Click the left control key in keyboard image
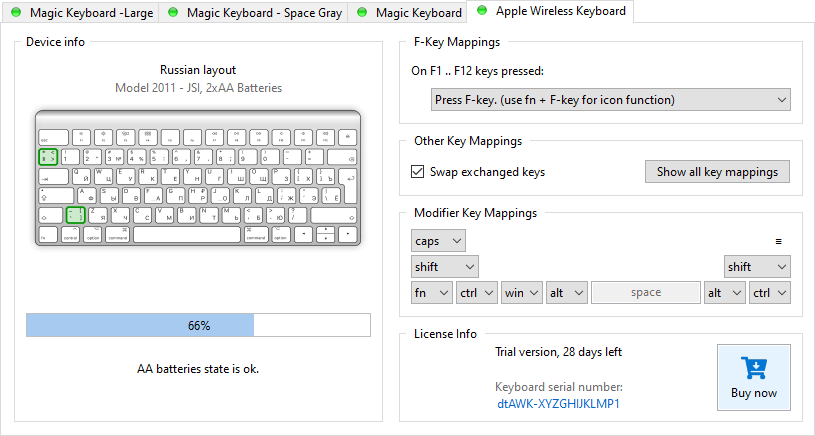Viewport: 815px width, 436px height. tap(70, 234)
